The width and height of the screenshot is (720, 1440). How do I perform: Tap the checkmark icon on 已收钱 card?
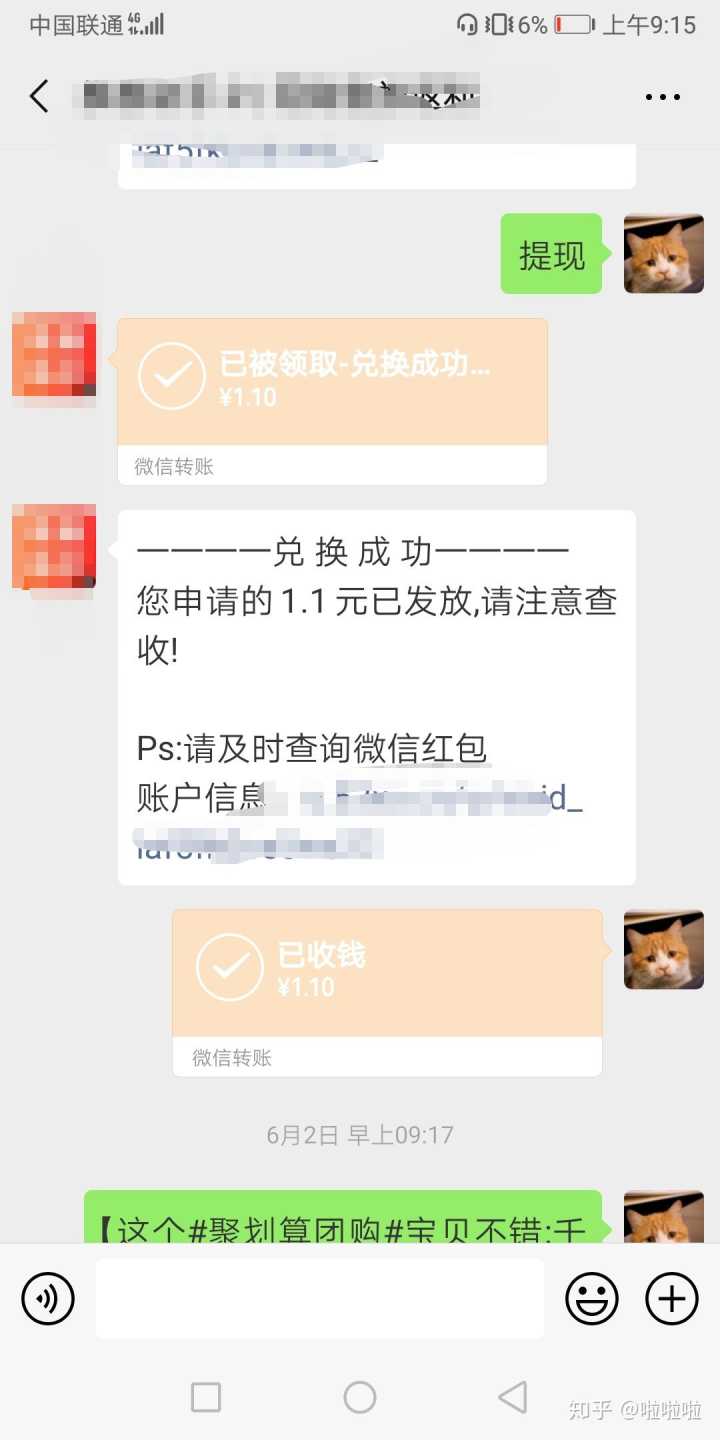230,967
